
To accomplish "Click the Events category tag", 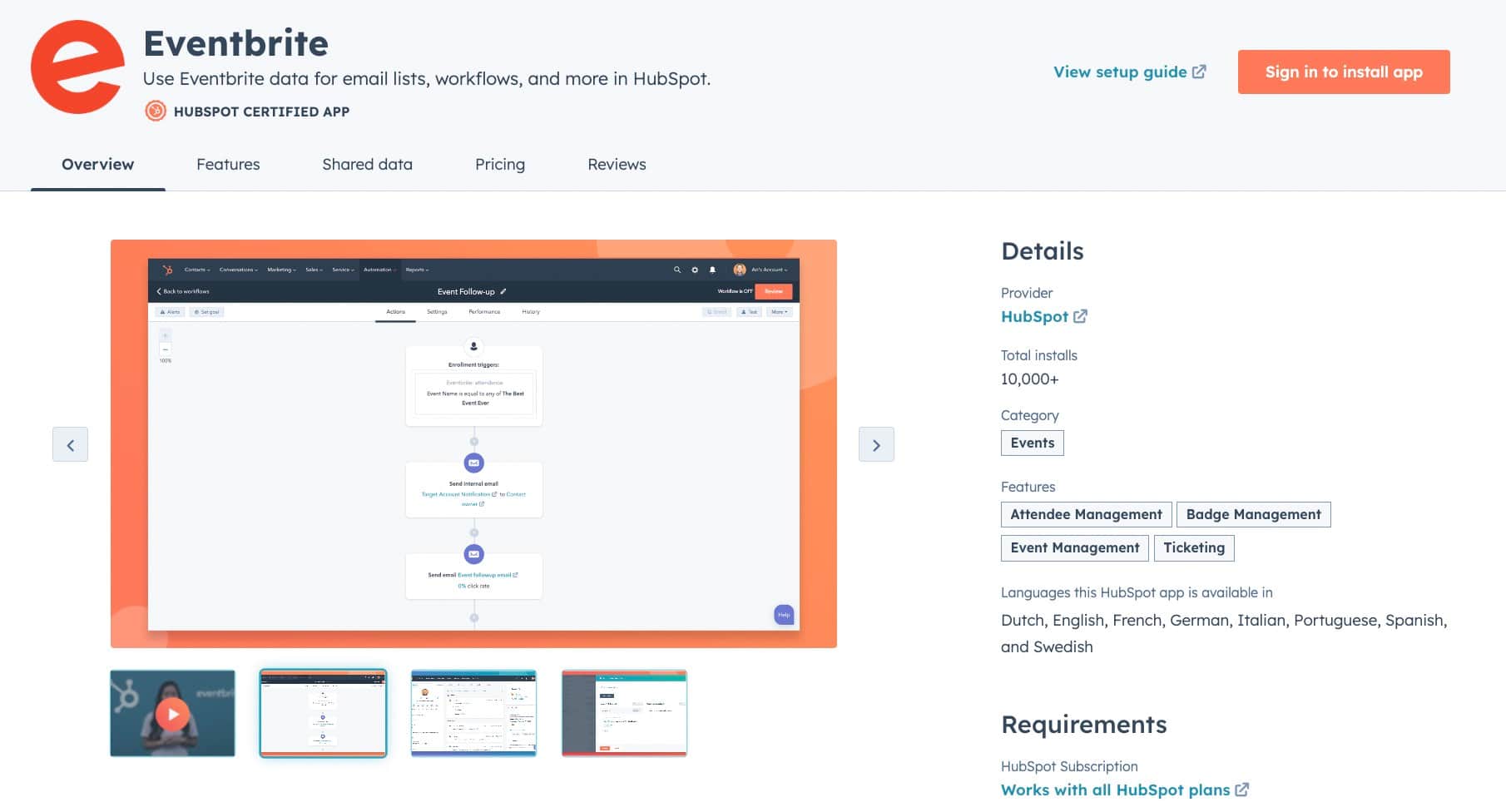I will (1032, 443).
